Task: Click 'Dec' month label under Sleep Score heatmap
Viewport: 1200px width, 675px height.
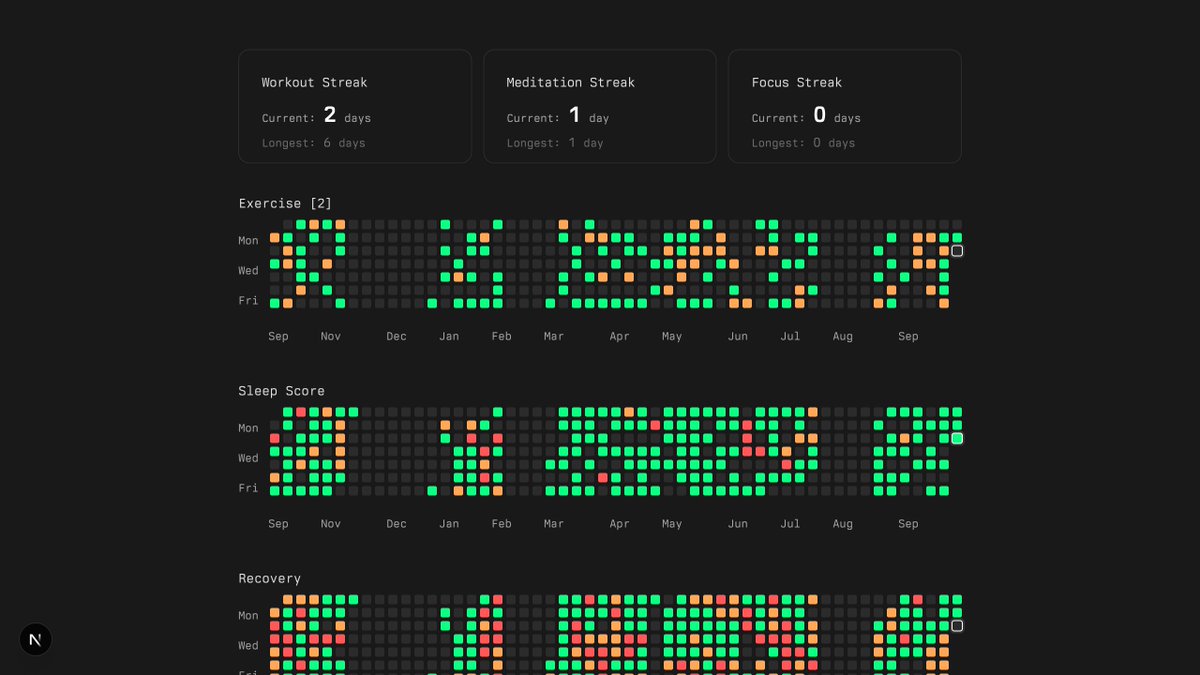Action: tap(397, 523)
